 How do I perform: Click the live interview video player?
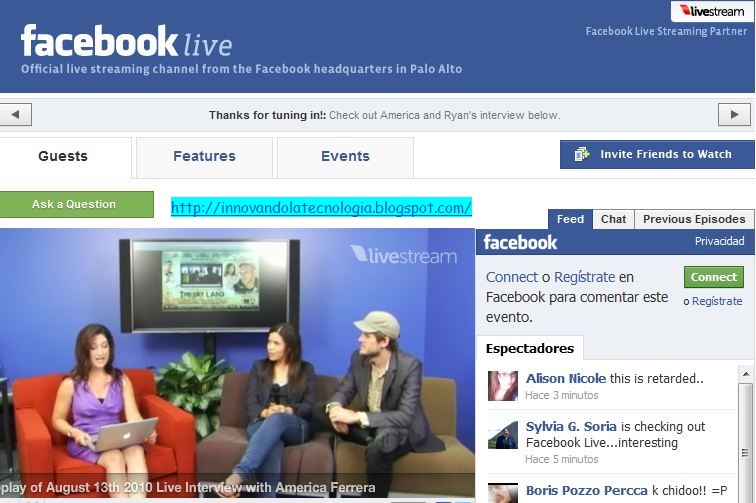[x=237, y=363]
